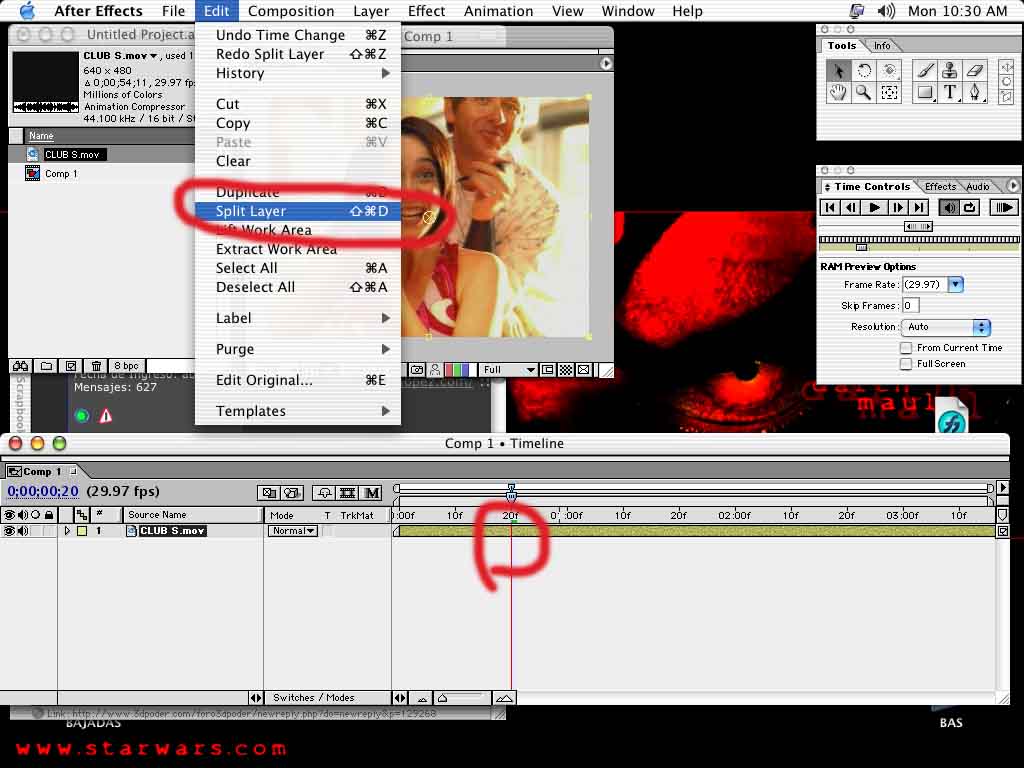Expand CLUB S.mov layer properties triangle
1024x768 pixels.
[67, 531]
